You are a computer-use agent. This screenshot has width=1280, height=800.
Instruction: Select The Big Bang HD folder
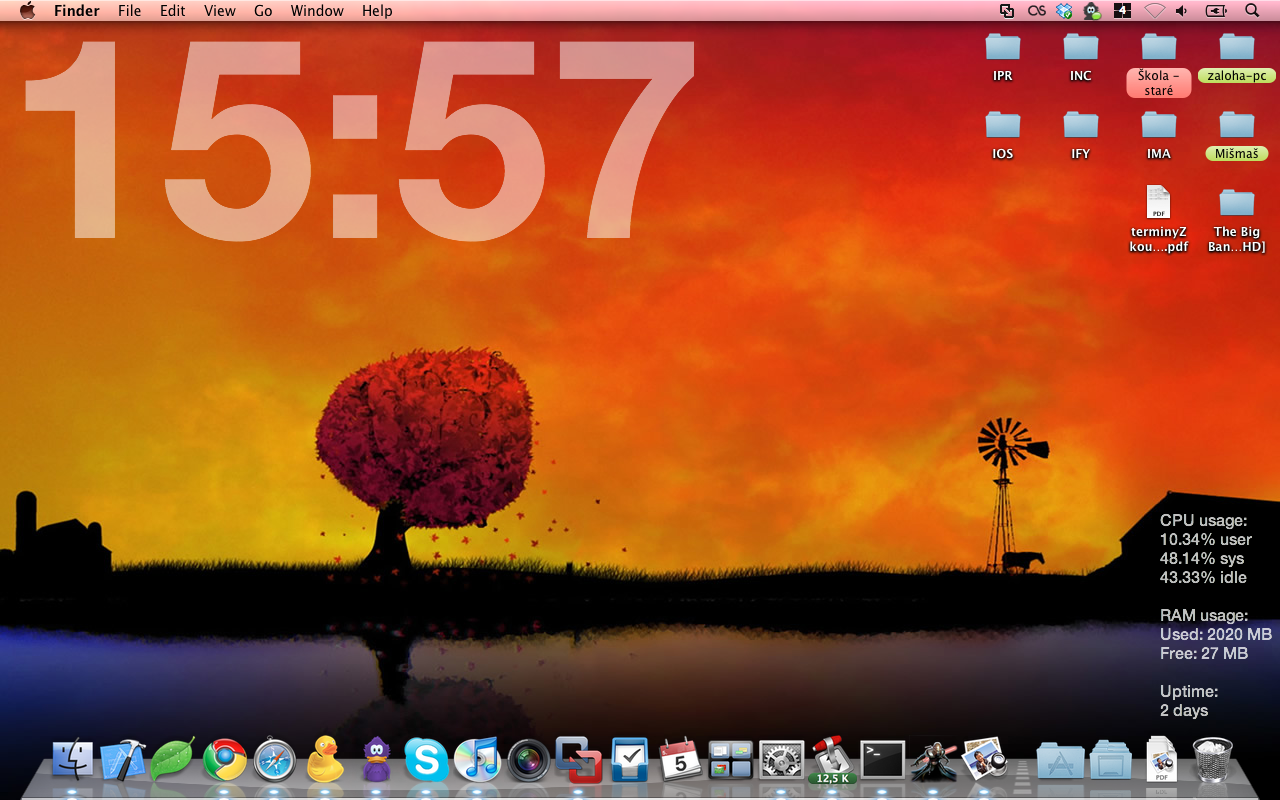1237,202
